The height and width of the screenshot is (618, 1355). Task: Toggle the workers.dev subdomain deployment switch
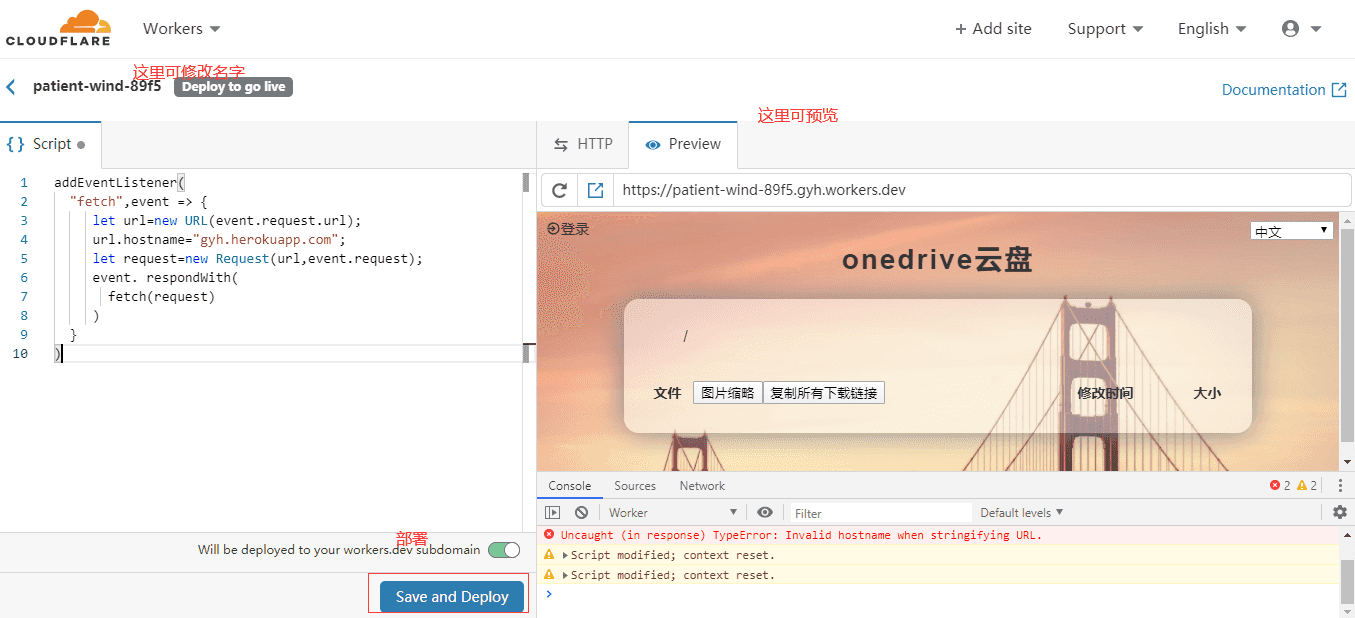pyautogui.click(x=504, y=549)
